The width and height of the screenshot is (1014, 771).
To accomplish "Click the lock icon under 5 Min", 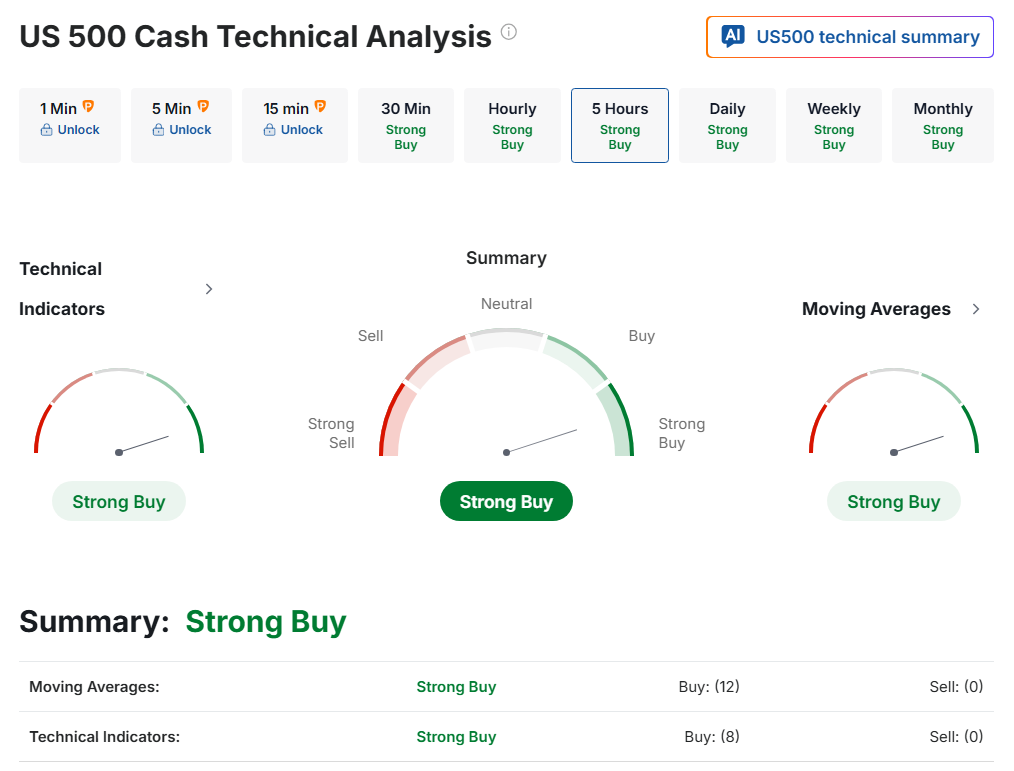I will (158, 130).
